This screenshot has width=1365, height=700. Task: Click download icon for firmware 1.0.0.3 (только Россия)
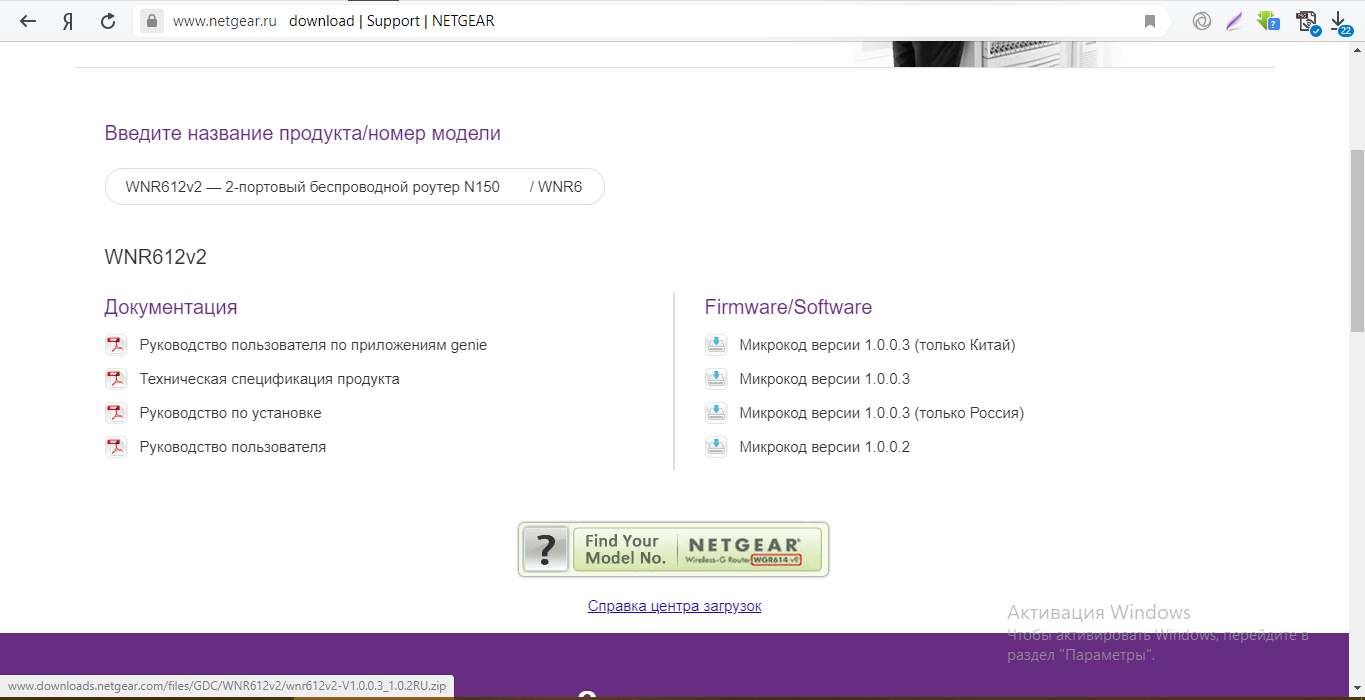(716, 413)
